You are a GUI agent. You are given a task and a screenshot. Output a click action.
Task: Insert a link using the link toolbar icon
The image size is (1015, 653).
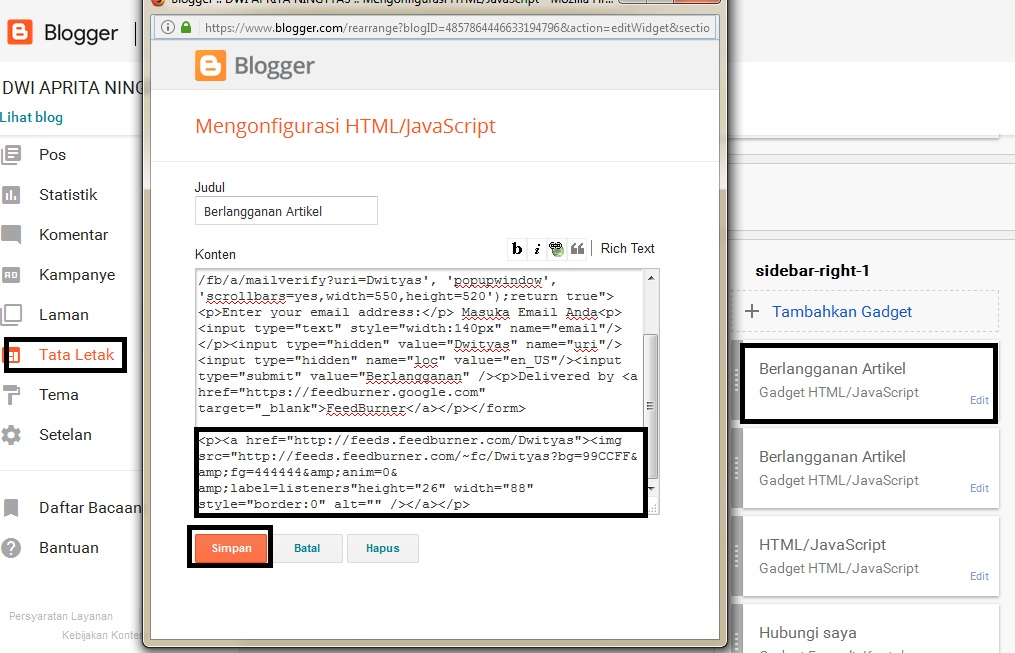tap(556, 249)
